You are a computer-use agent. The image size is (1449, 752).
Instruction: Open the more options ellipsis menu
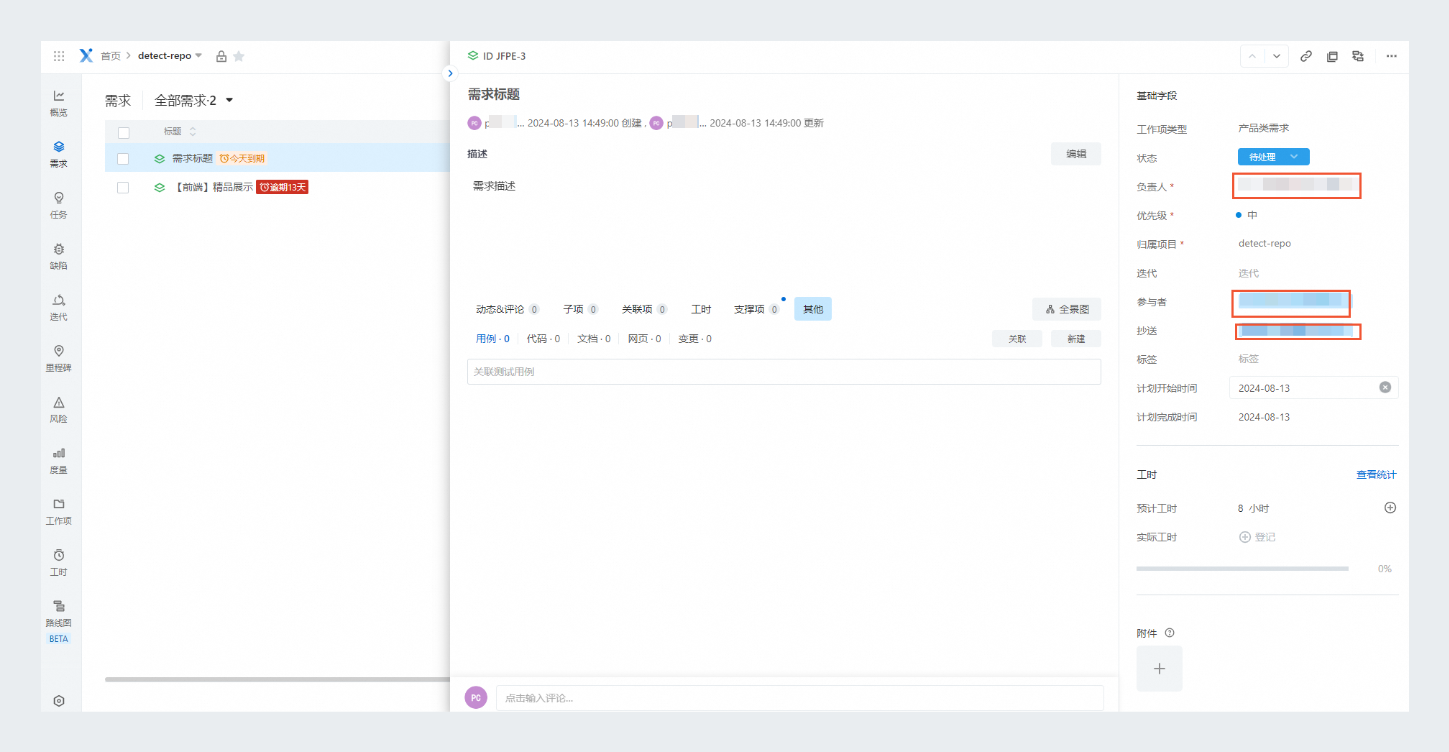pyautogui.click(x=1391, y=56)
